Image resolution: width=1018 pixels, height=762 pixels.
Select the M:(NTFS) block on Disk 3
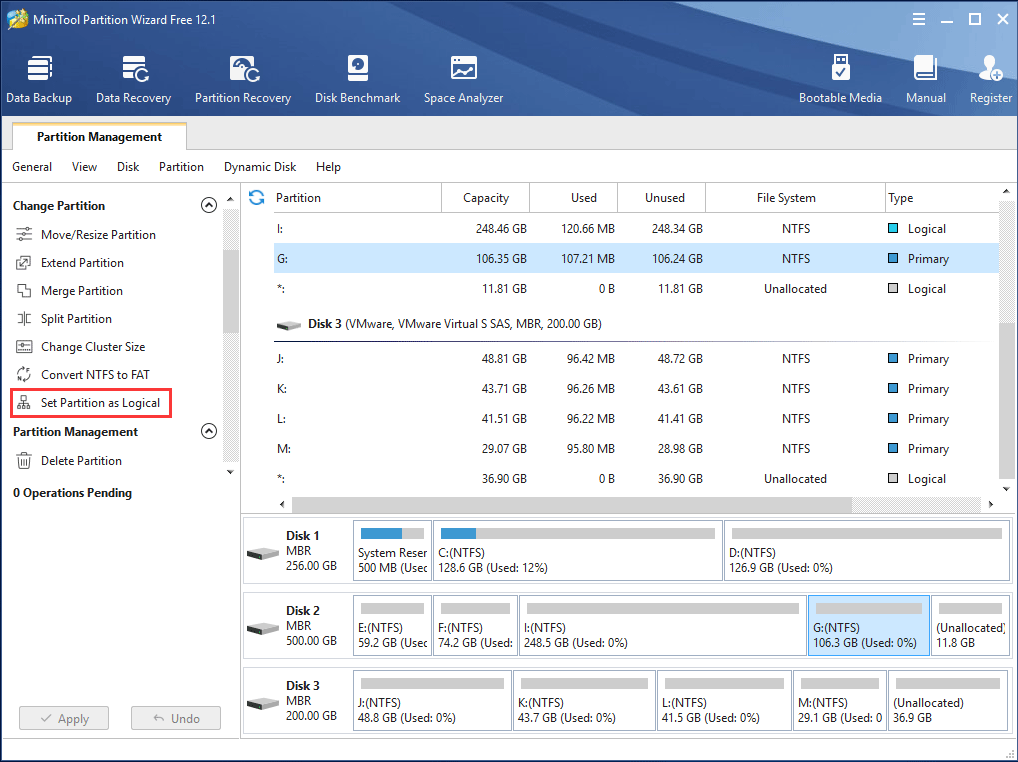tap(840, 700)
